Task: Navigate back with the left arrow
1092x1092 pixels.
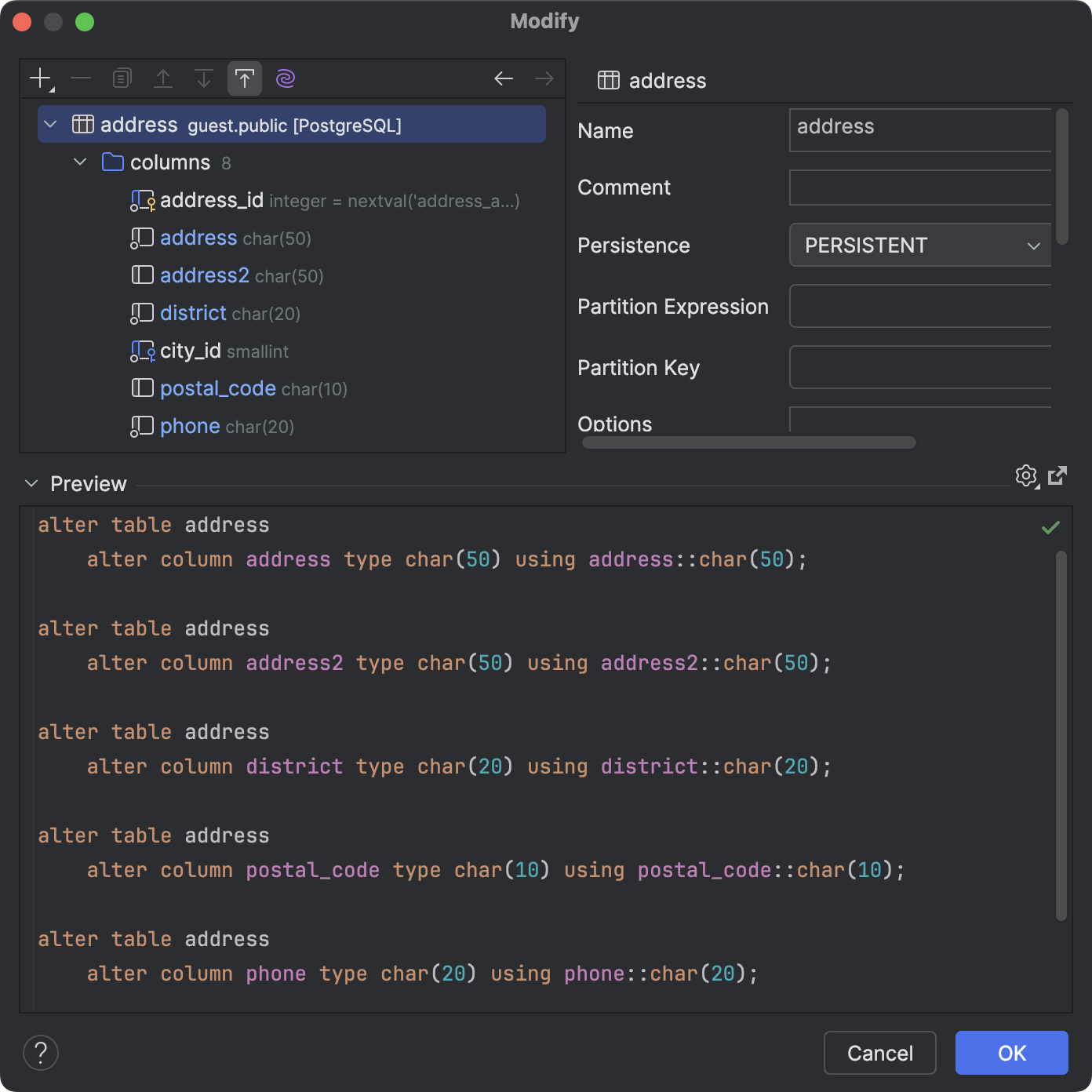Action: tap(504, 78)
